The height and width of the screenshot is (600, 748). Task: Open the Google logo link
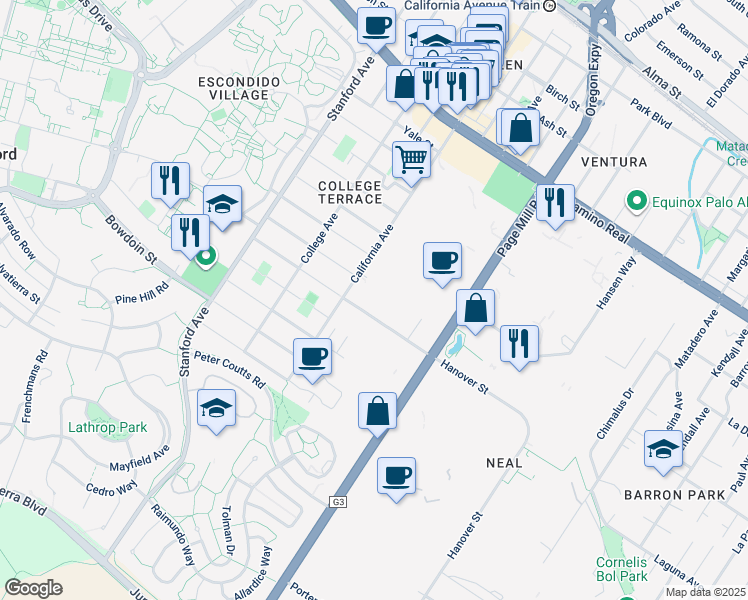[34, 587]
